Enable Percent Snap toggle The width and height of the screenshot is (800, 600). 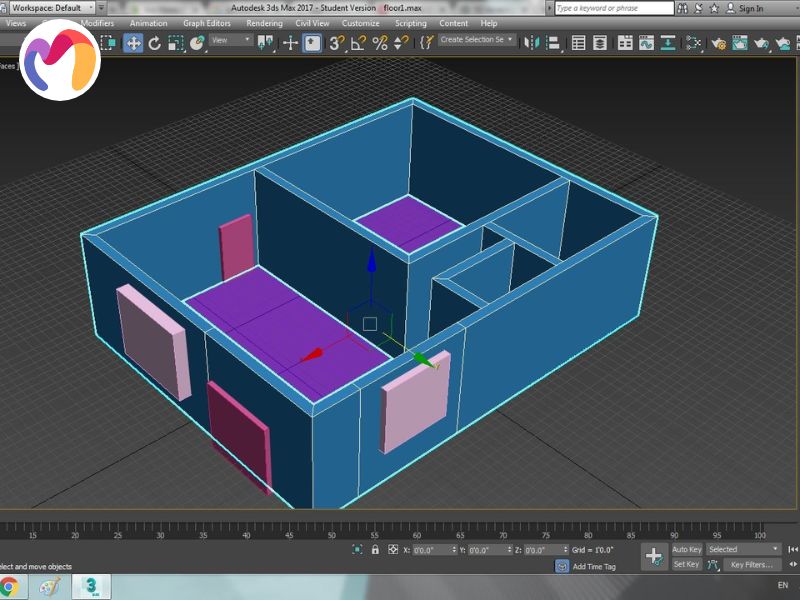click(x=380, y=43)
